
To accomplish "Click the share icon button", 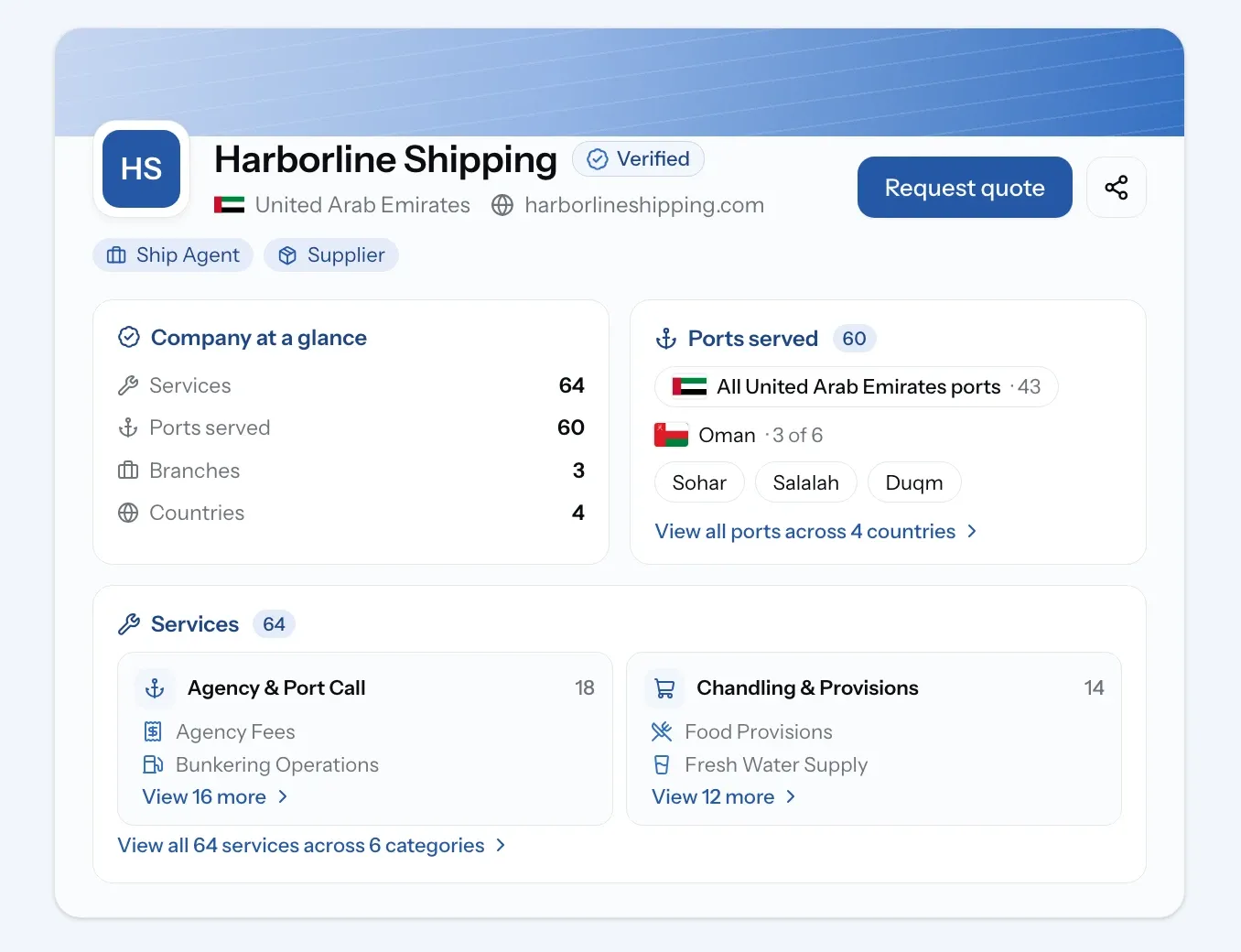I will (x=1116, y=188).
